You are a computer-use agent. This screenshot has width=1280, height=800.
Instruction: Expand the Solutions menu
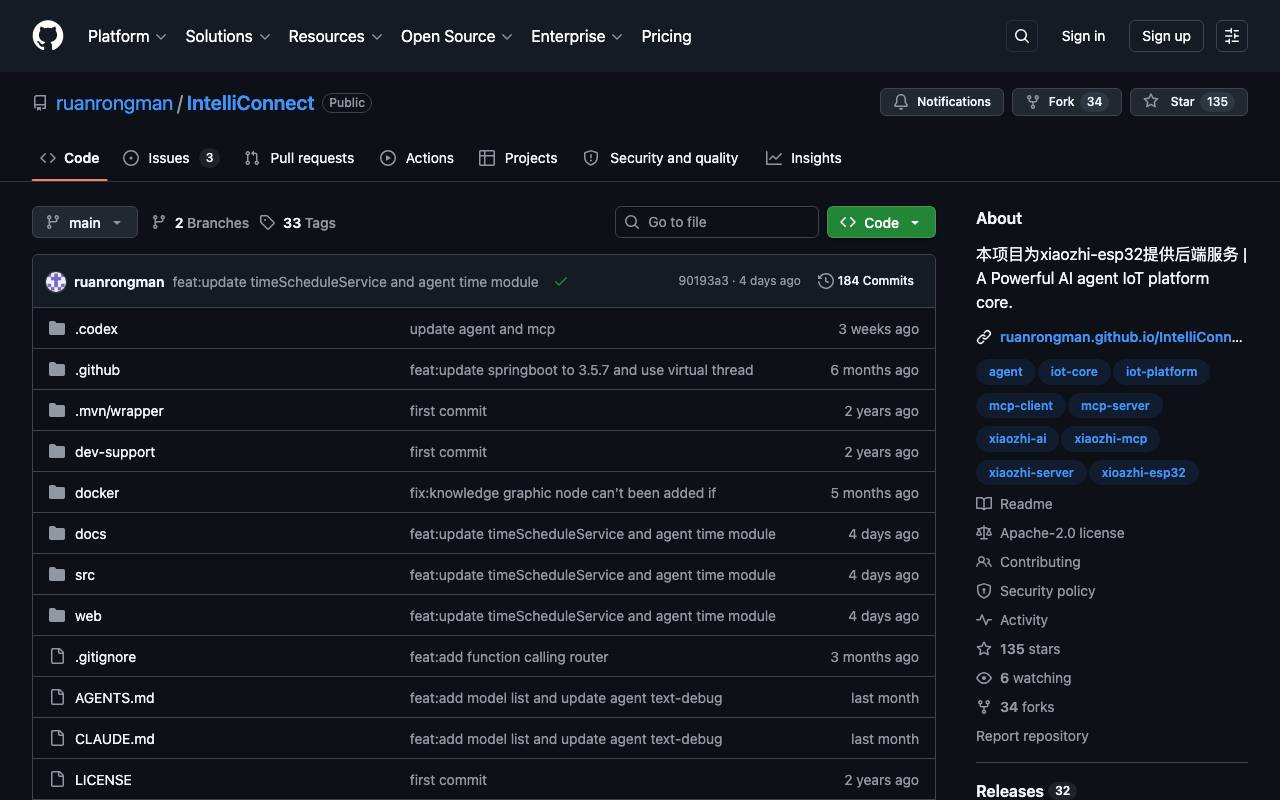228,36
